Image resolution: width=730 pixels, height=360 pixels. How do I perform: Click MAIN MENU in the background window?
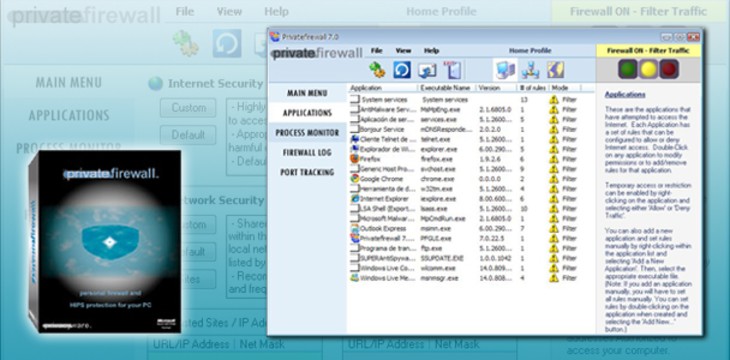pyautogui.click(x=69, y=83)
